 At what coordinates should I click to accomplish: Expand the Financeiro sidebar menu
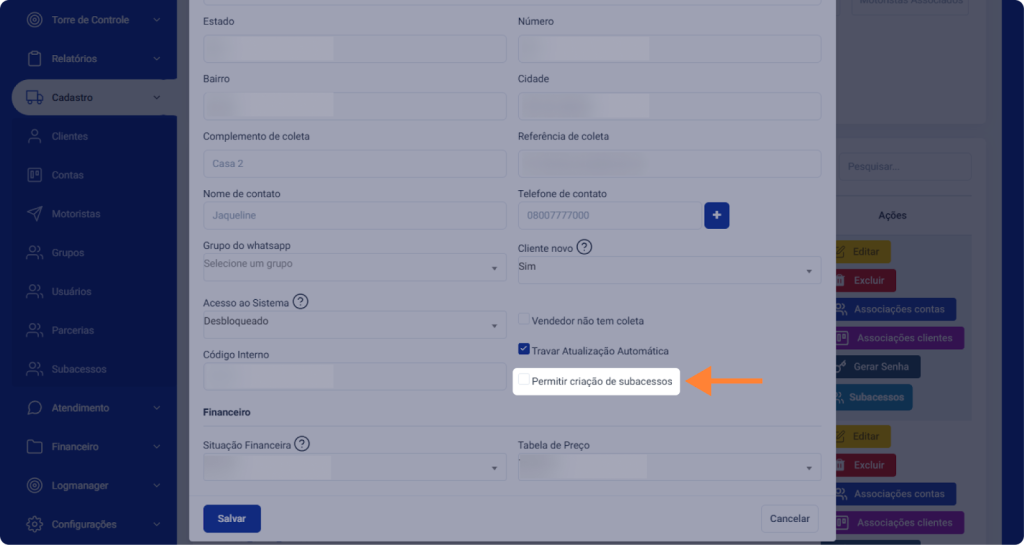90,447
